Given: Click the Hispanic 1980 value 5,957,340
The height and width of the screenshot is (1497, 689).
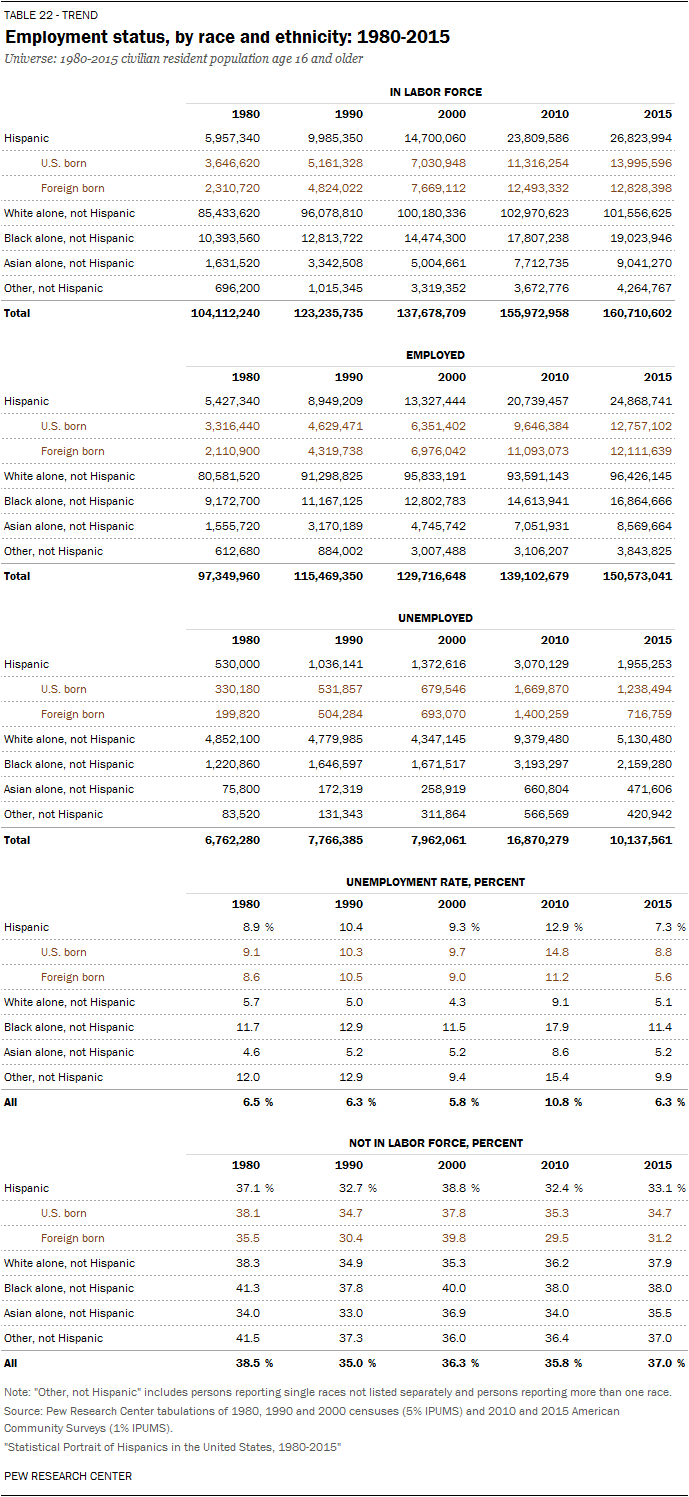Looking at the screenshot, I should [x=229, y=138].
